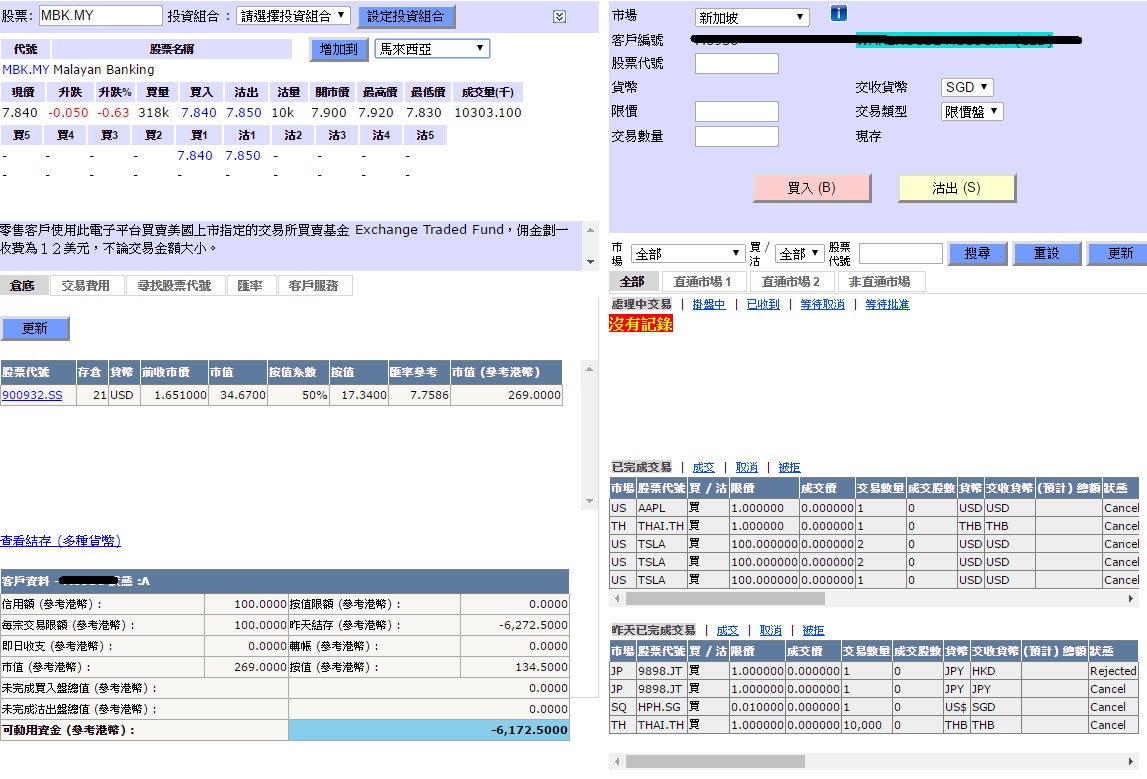This screenshot has height=779, width=1147.
Task: Switch to the Transaction Fees tab
Action: [x=87, y=286]
